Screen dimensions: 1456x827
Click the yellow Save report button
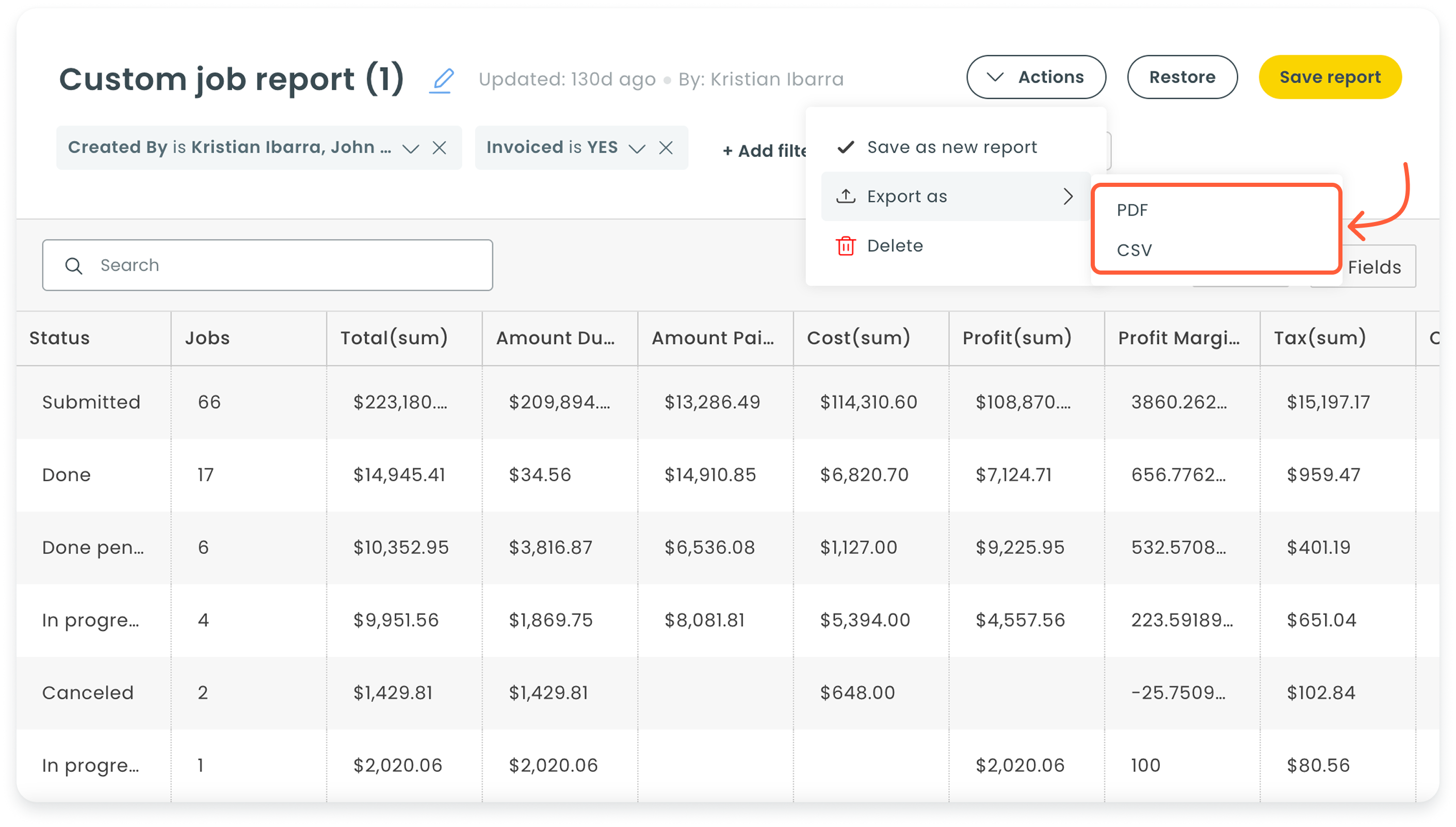click(1330, 77)
